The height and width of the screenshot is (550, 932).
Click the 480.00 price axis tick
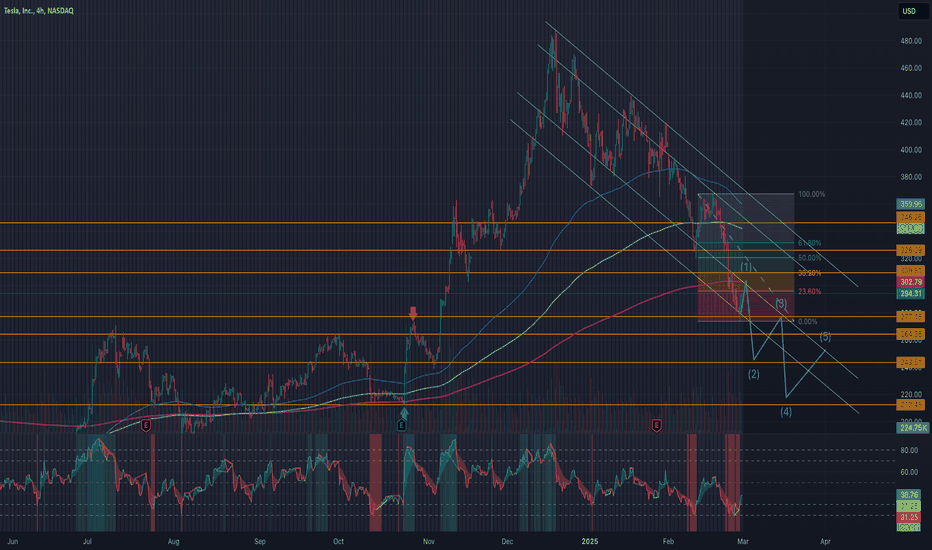pos(911,41)
